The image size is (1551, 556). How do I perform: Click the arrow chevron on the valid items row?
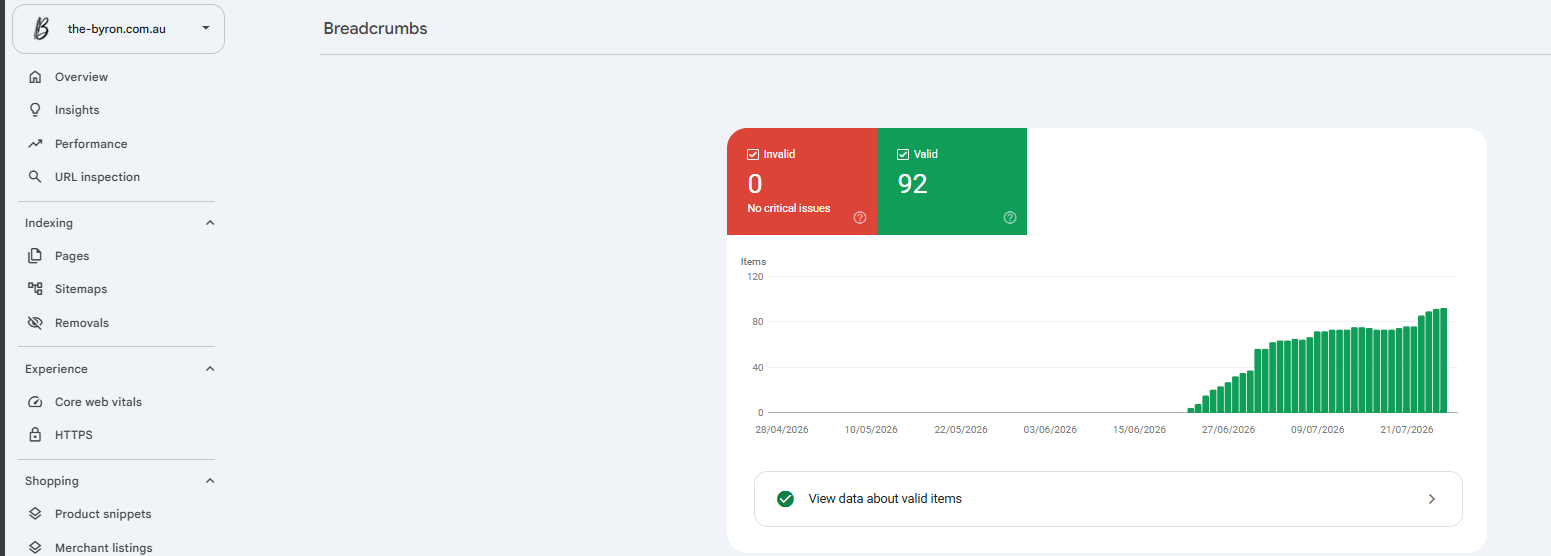1432,499
